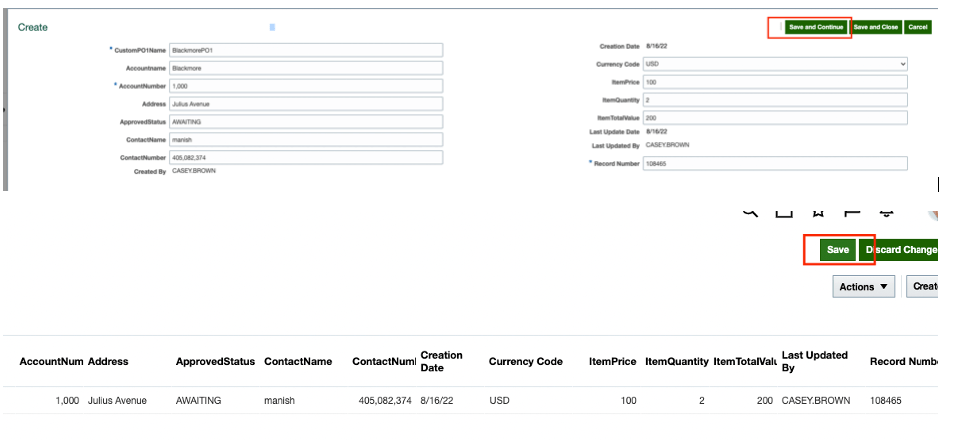Open the Actions dropdown menu
The height and width of the screenshot is (440, 953).
click(865, 287)
